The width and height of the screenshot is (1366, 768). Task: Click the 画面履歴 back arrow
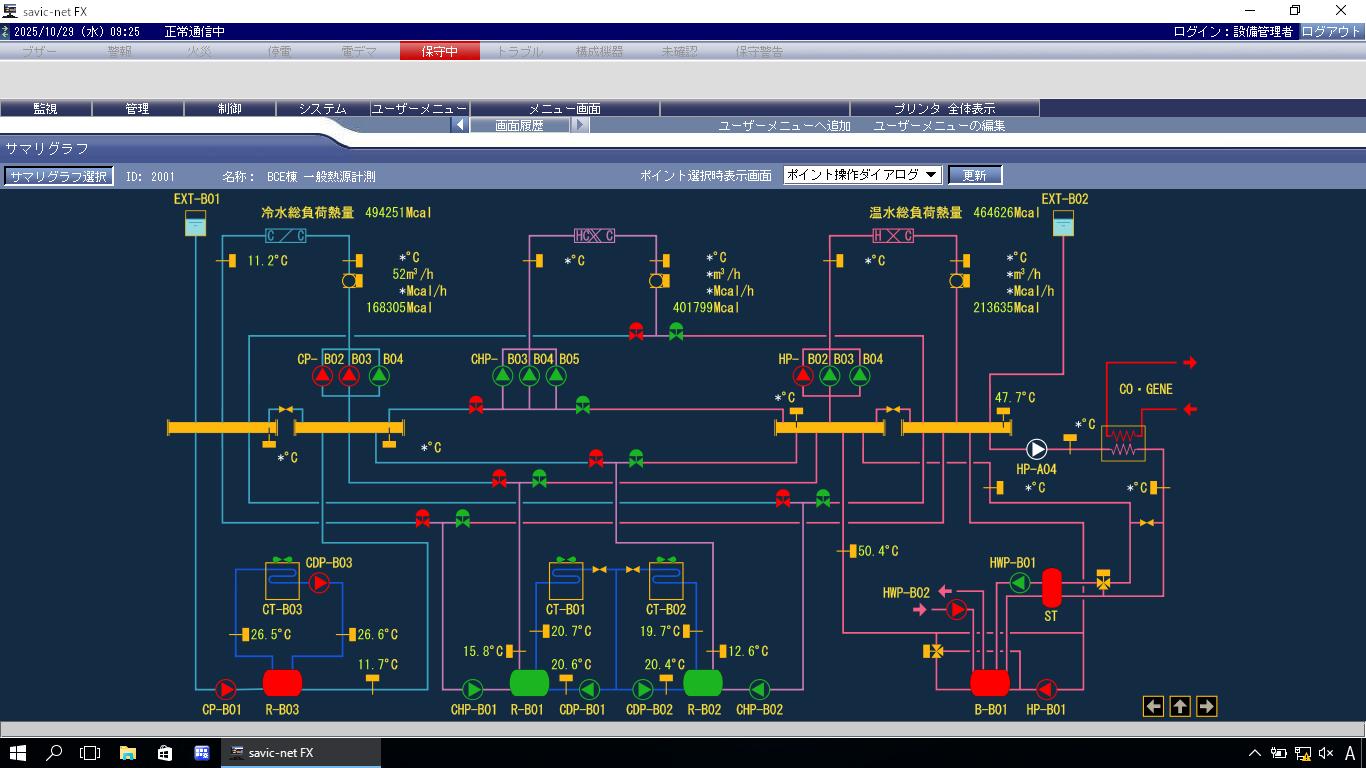tap(459, 126)
